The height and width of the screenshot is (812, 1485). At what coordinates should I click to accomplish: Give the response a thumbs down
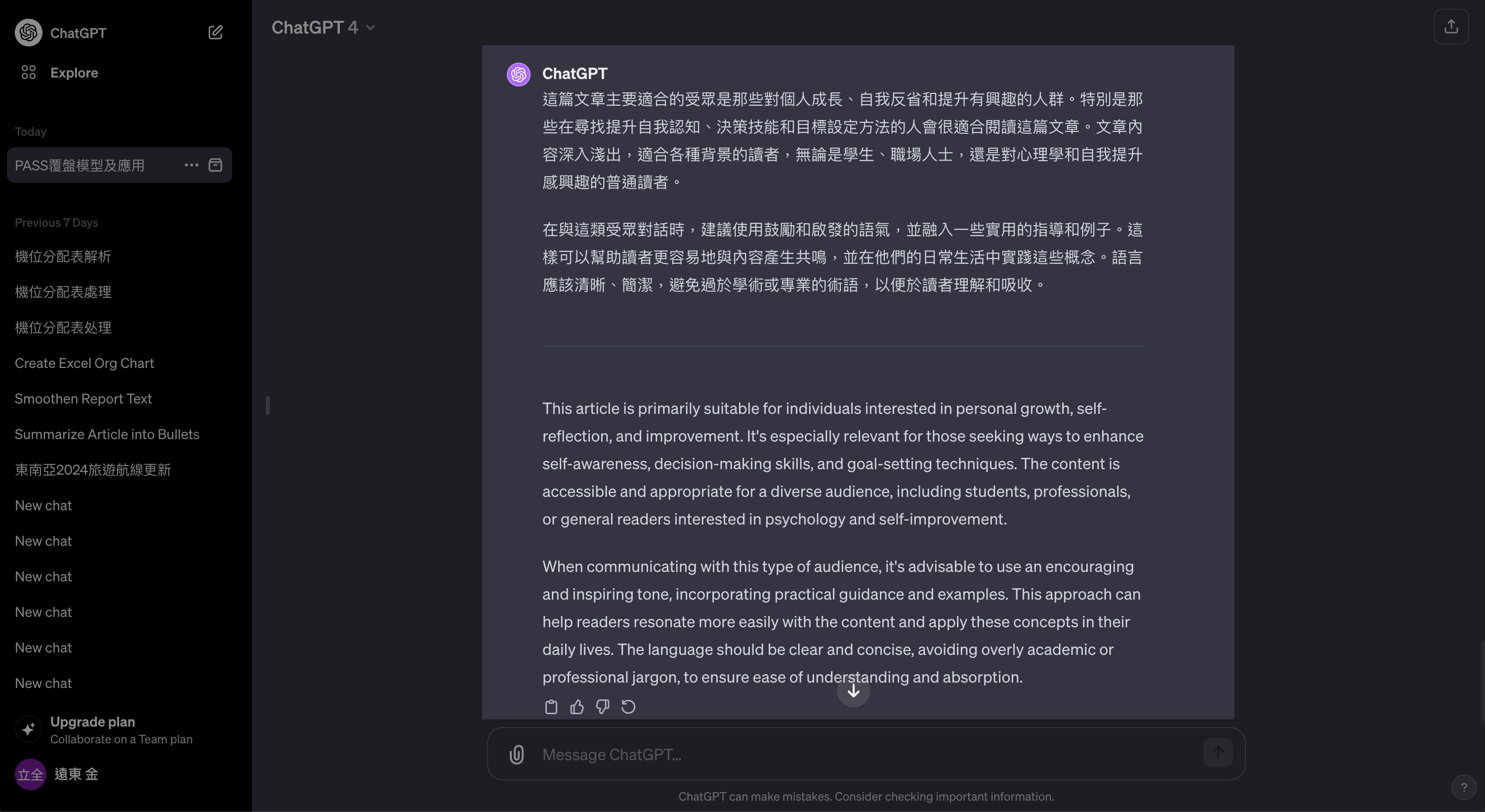point(602,706)
